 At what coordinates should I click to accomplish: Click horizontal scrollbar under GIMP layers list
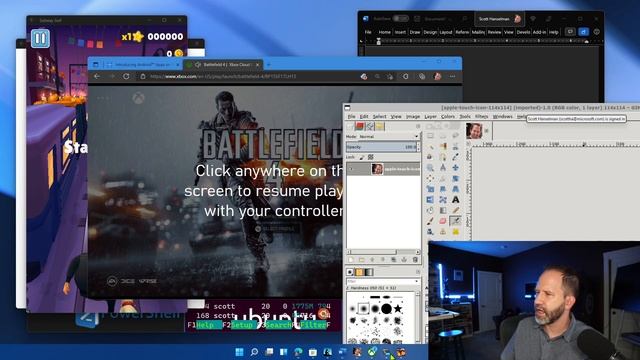click(x=383, y=252)
